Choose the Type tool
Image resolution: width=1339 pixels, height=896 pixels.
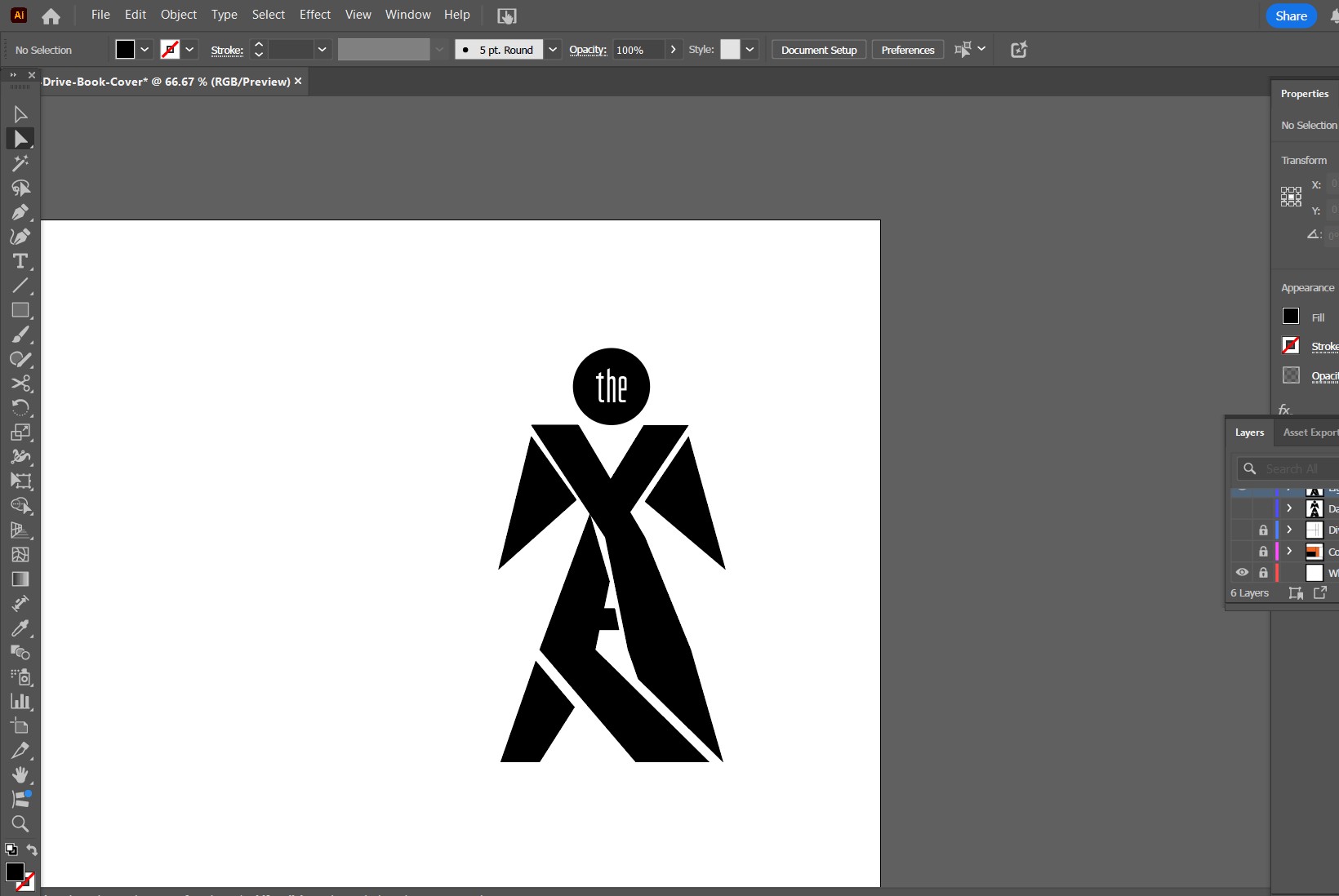point(20,261)
